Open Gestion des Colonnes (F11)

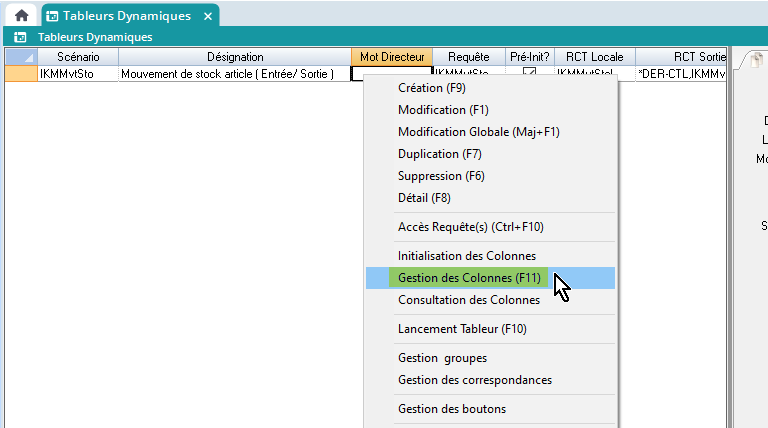(x=468, y=277)
